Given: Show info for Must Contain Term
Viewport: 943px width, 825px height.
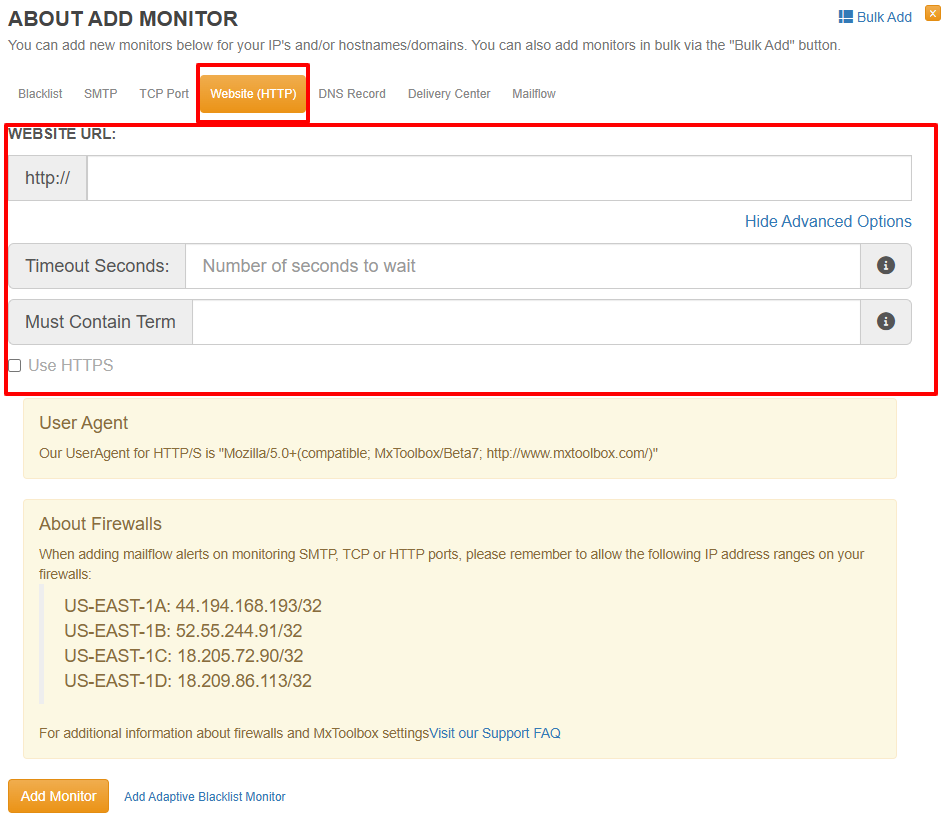Looking at the screenshot, I should coord(885,322).
